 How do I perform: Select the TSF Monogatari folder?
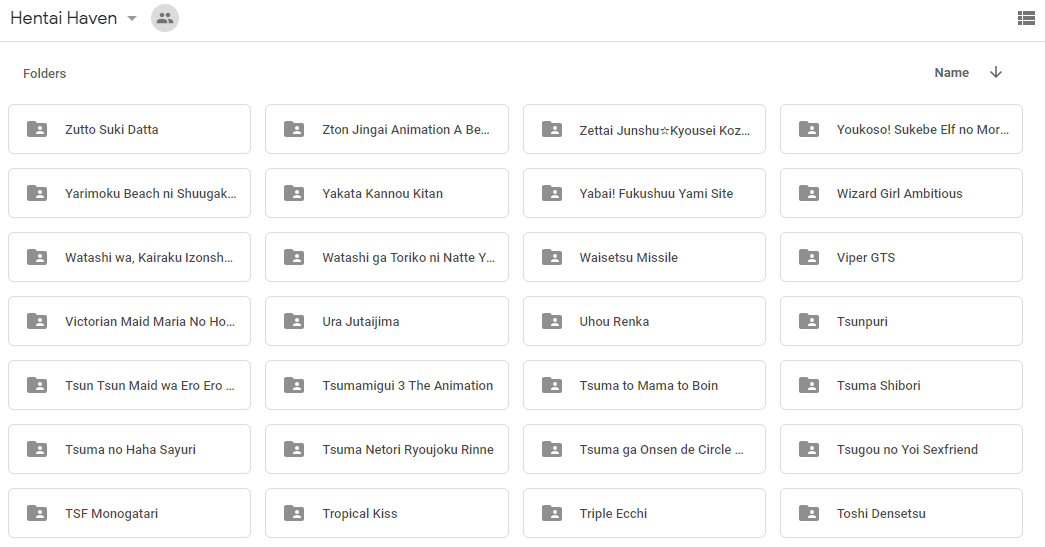coord(129,513)
